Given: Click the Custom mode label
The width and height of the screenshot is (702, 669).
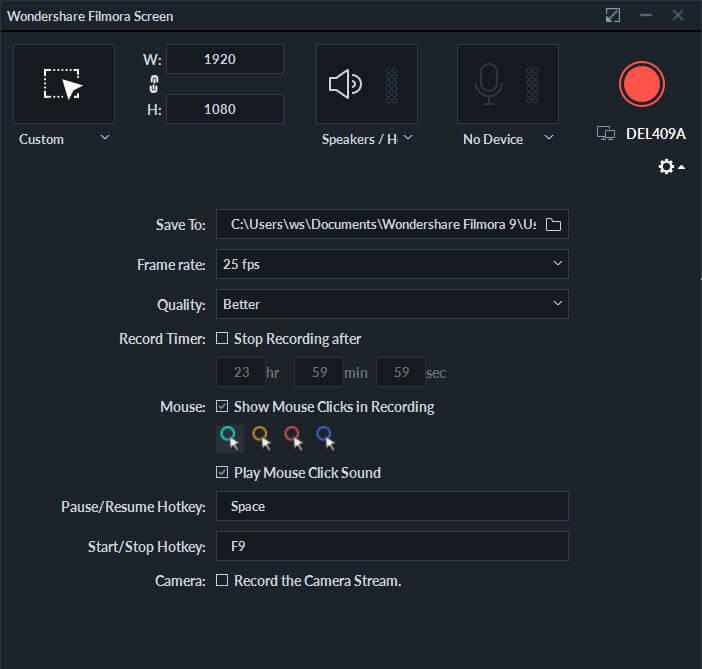Looking at the screenshot, I should [41, 139].
